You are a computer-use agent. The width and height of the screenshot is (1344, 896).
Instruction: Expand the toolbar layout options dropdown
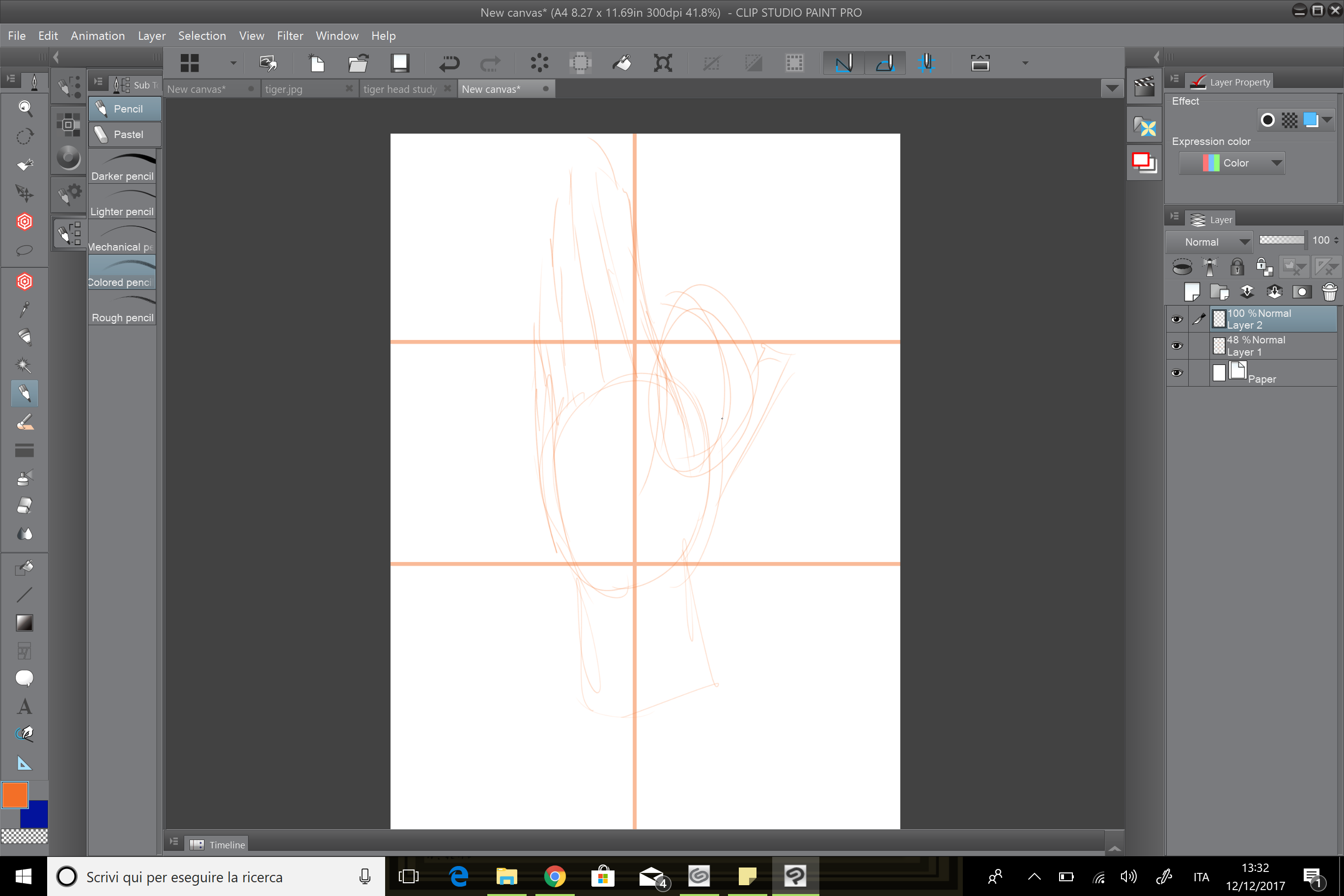233,63
